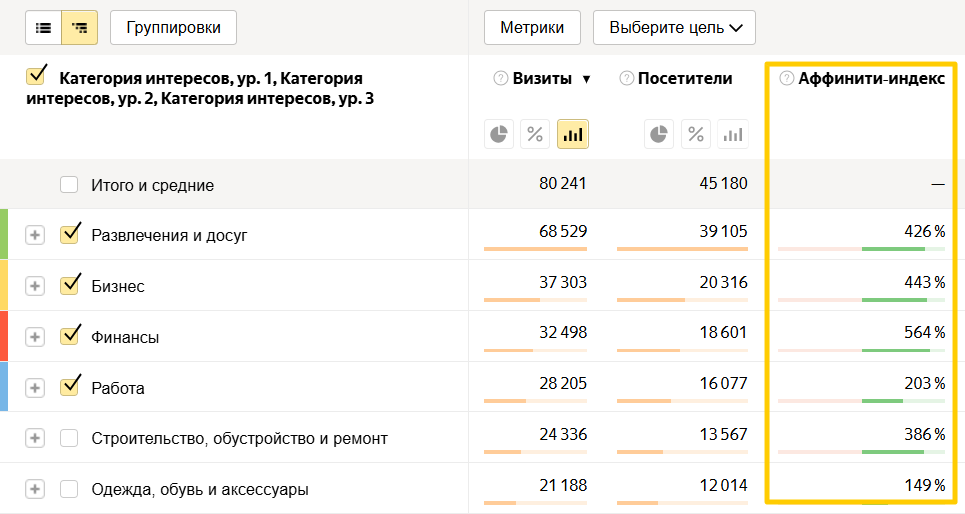Show percent values for Визиты column
Screen dimensions: 965x514
[536, 134]
